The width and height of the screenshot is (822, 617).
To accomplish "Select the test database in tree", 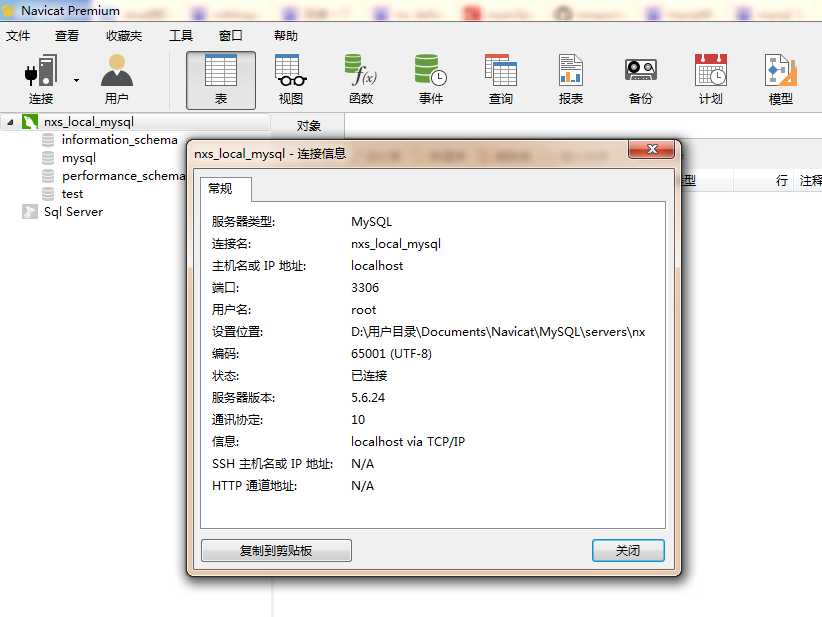I will 72,194.
